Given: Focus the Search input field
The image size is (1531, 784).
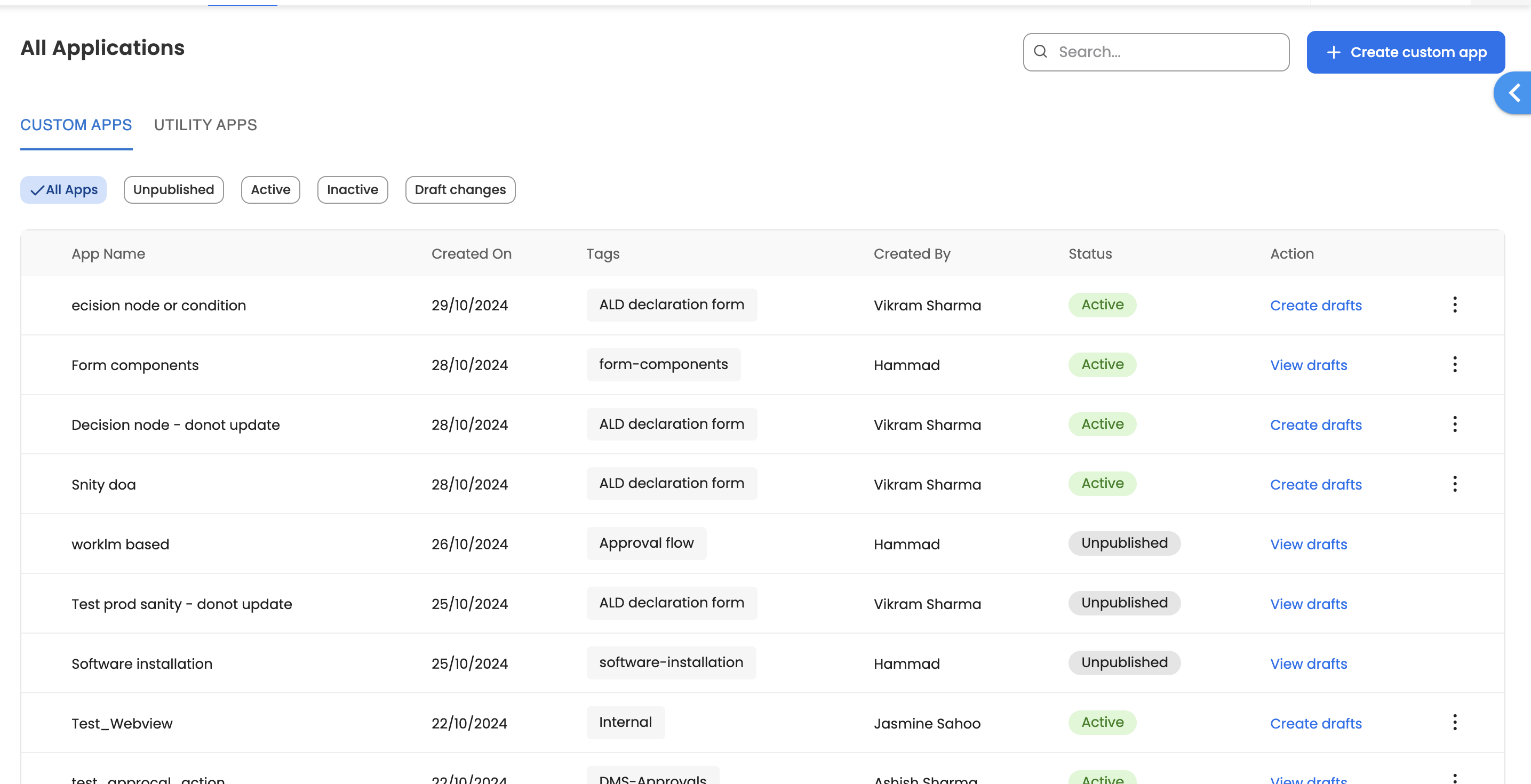Looking at the screenshot, I should click(x=1165, y=52).
